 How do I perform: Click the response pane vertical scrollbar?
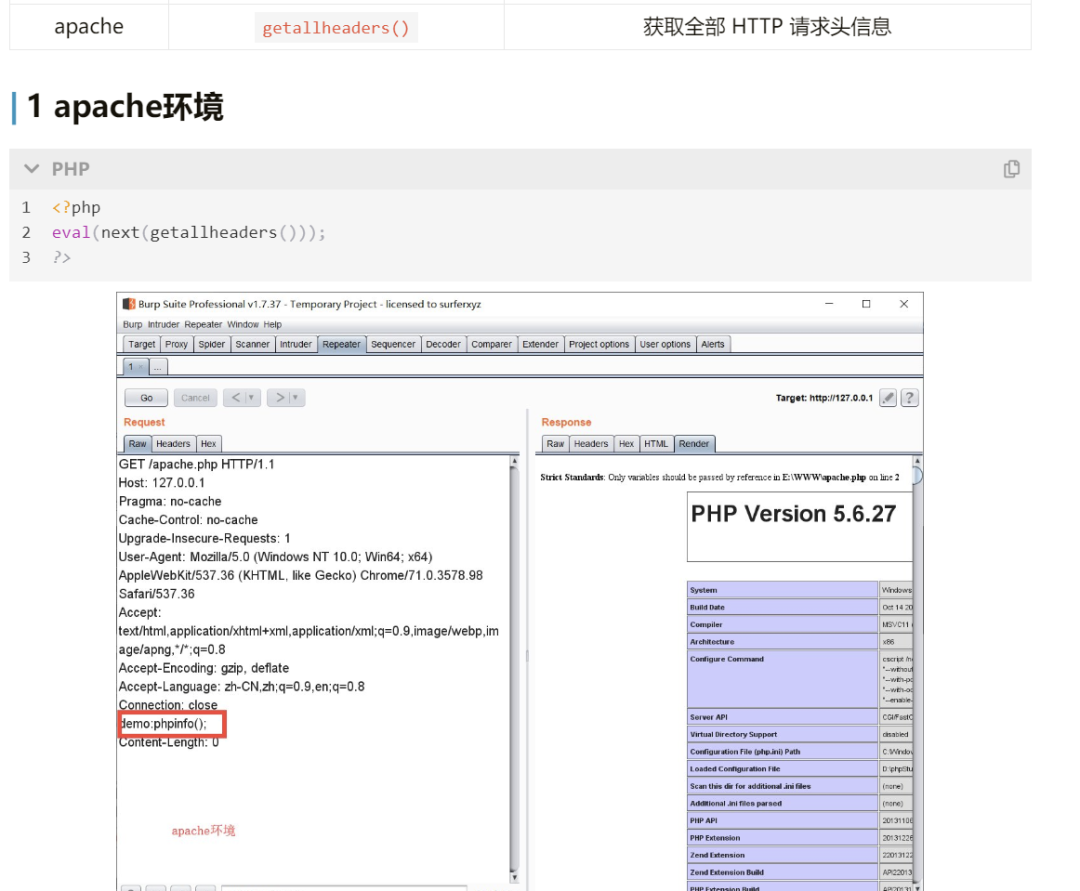coord(917,675)
